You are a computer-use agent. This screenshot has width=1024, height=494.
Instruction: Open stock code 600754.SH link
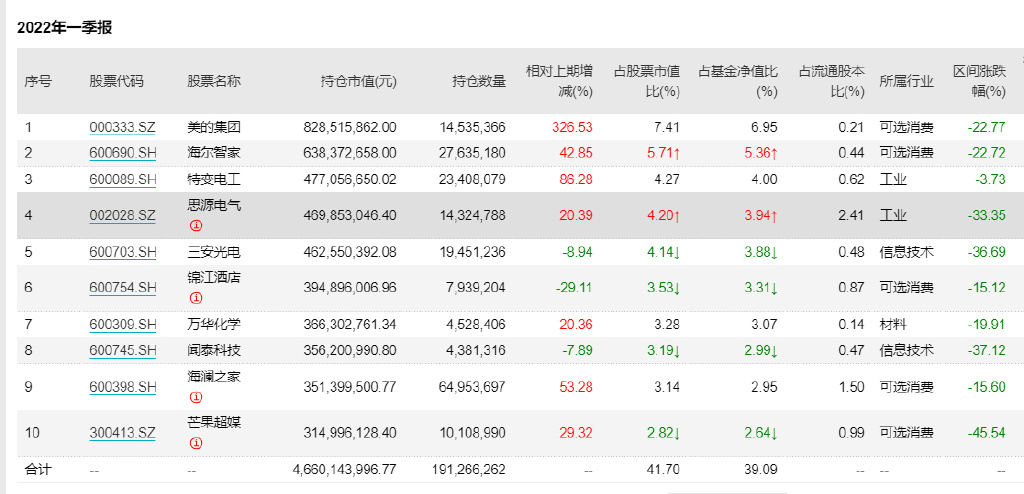123,288
